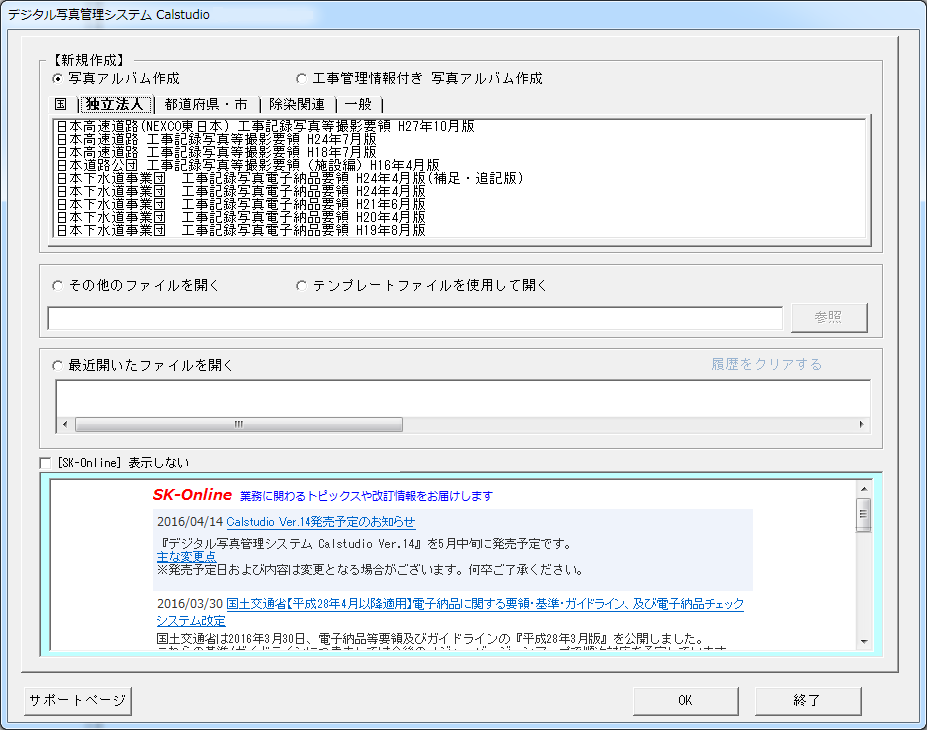The image size is (927, 730).
Task: Open the 除染関連 tab
Action: (297, 105)
